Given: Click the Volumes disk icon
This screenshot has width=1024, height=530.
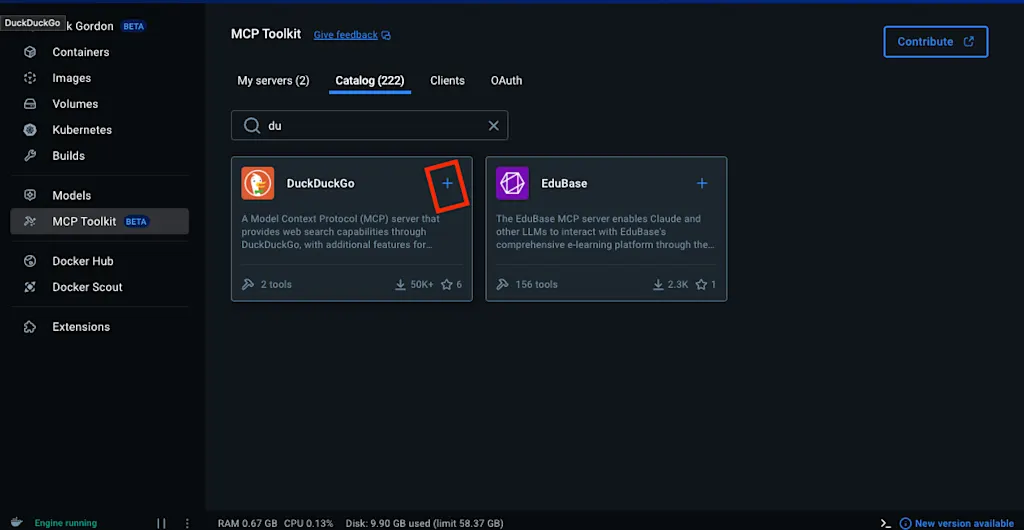Looking at the screenshot, I should click(29, 104).
